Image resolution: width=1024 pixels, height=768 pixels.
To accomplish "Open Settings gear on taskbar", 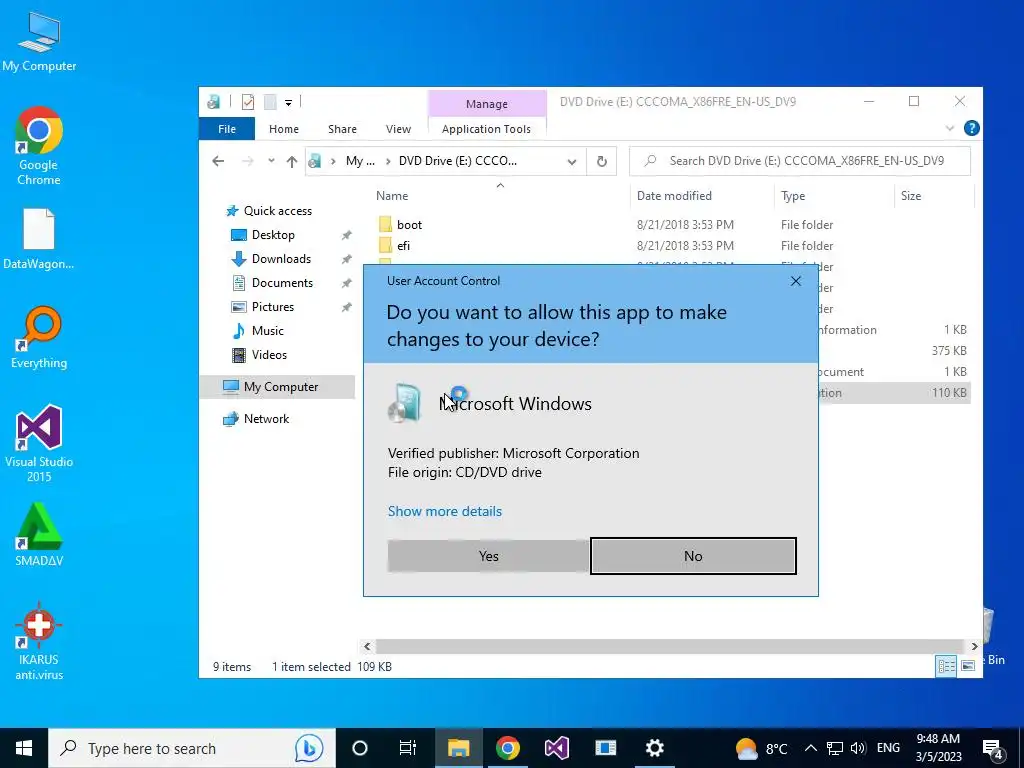I will click(654, 748).
